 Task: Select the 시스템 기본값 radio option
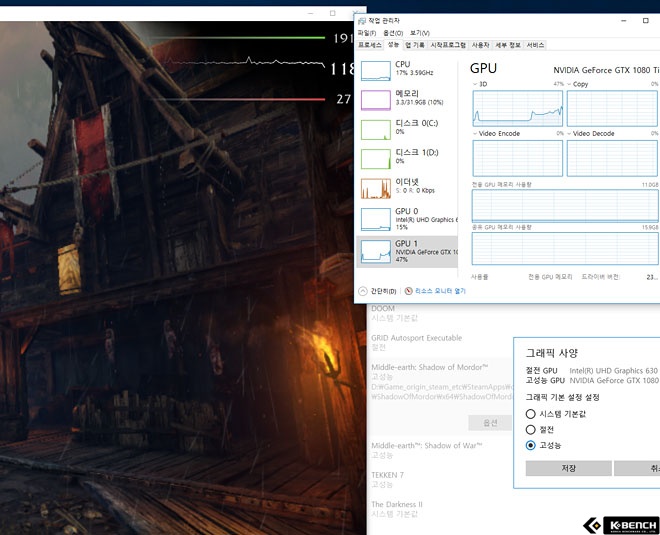click(x=530, y=414)
